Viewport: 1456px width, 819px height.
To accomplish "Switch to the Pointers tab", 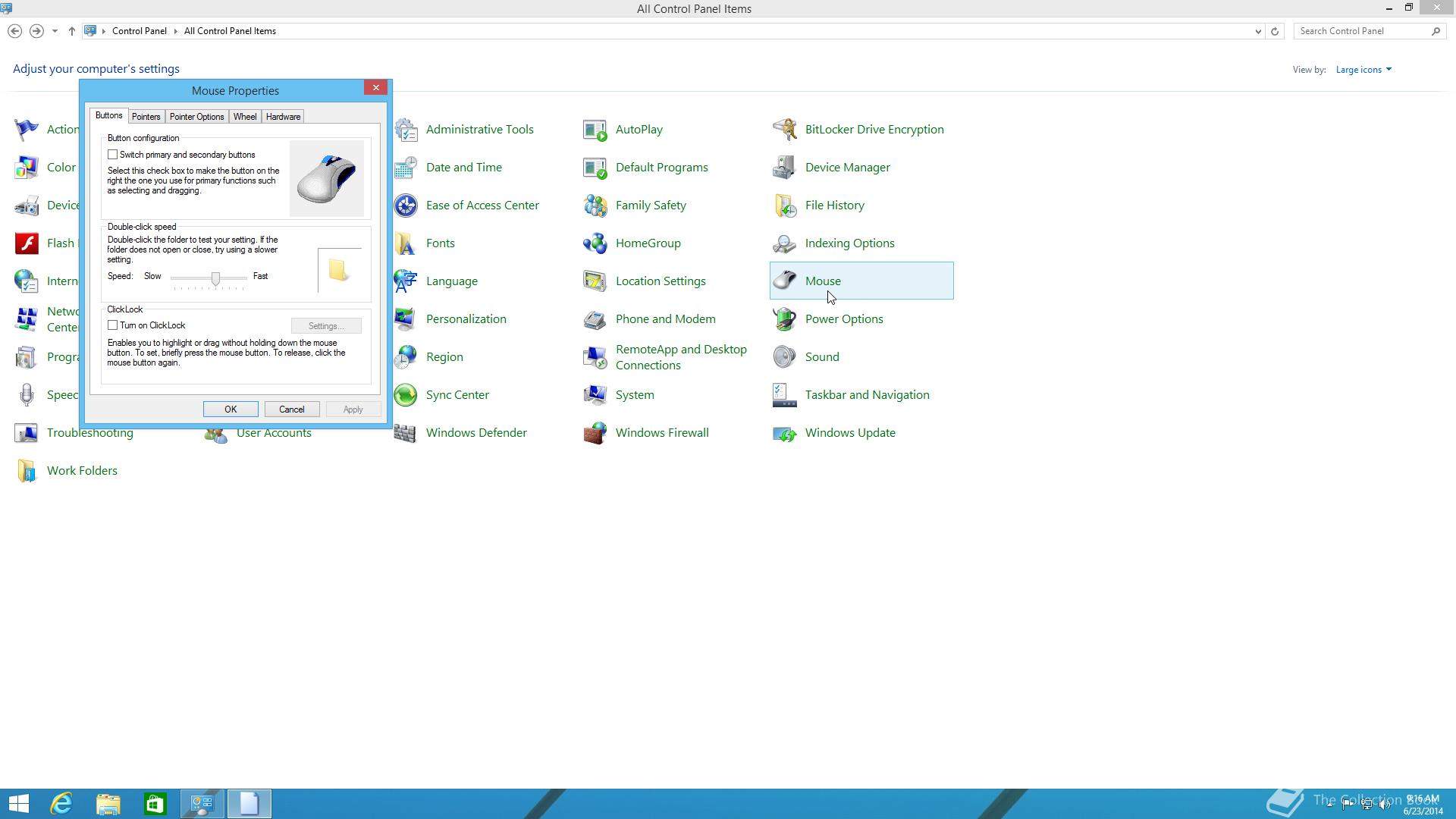I will [146, 117].
